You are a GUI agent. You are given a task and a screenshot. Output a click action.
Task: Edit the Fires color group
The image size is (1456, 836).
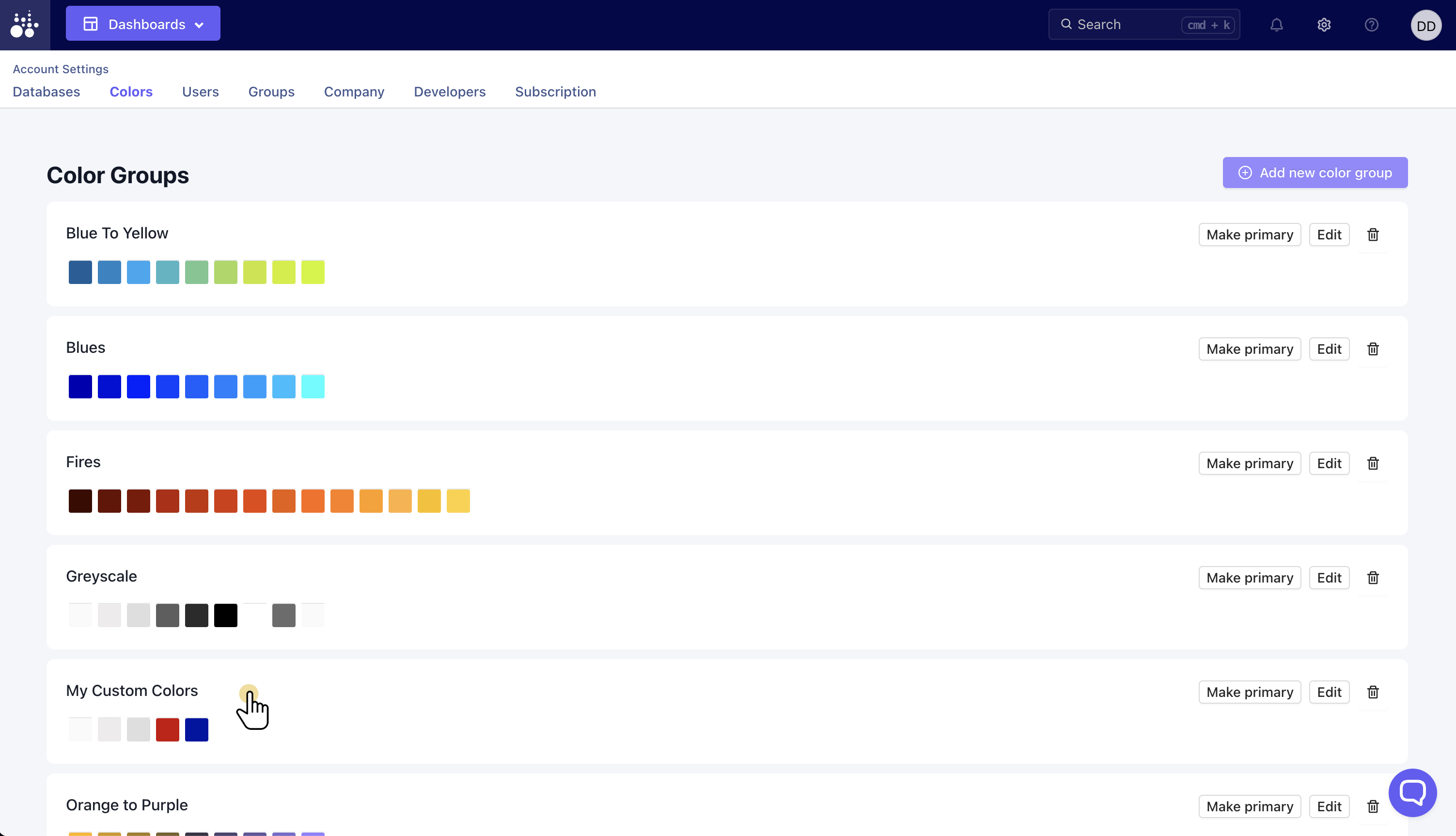tap(1329, 463)
